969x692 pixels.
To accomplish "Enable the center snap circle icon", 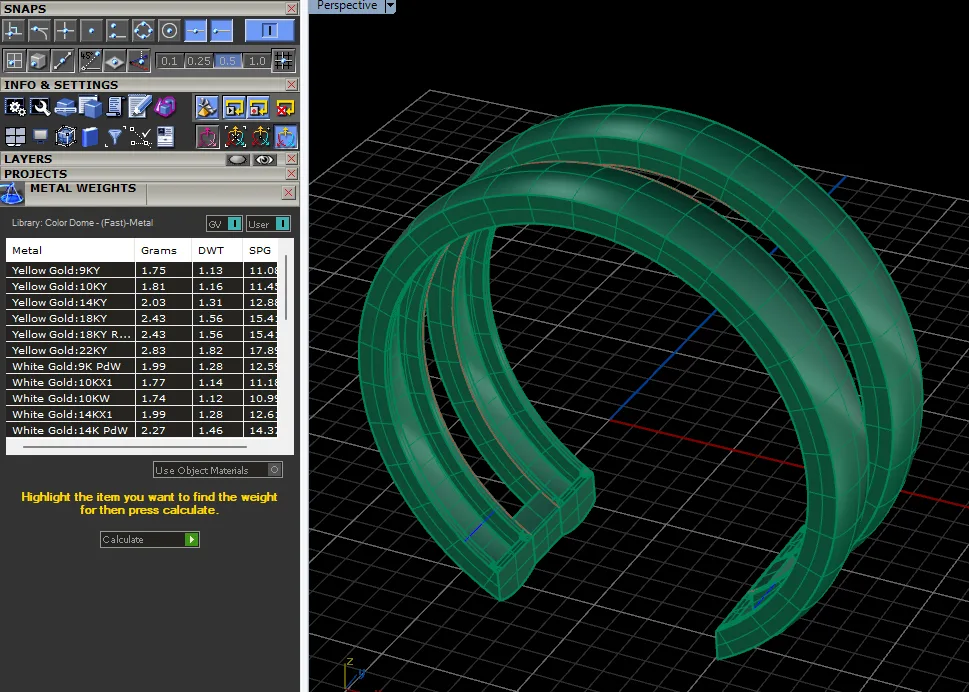I will 143,30.
